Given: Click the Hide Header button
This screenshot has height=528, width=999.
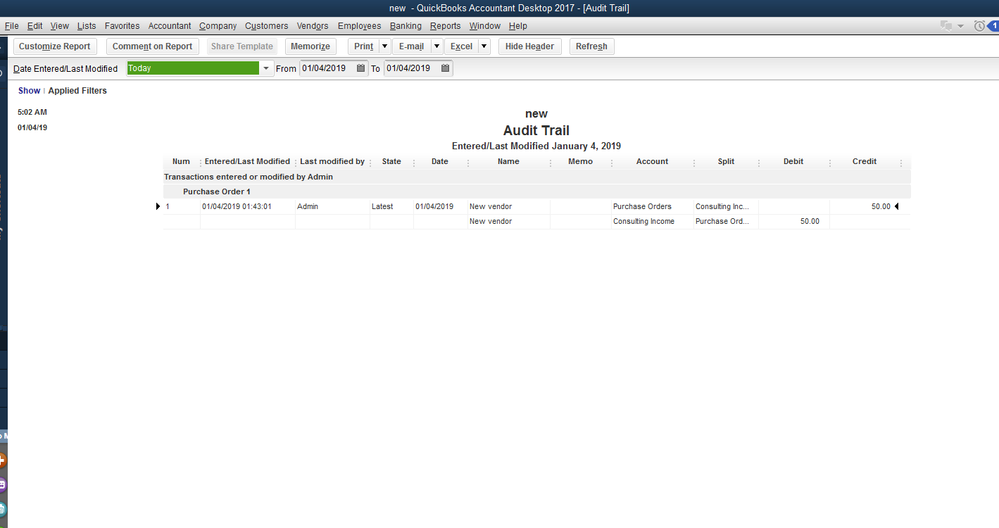Looking at the screenshot, I should pos(529,46).
